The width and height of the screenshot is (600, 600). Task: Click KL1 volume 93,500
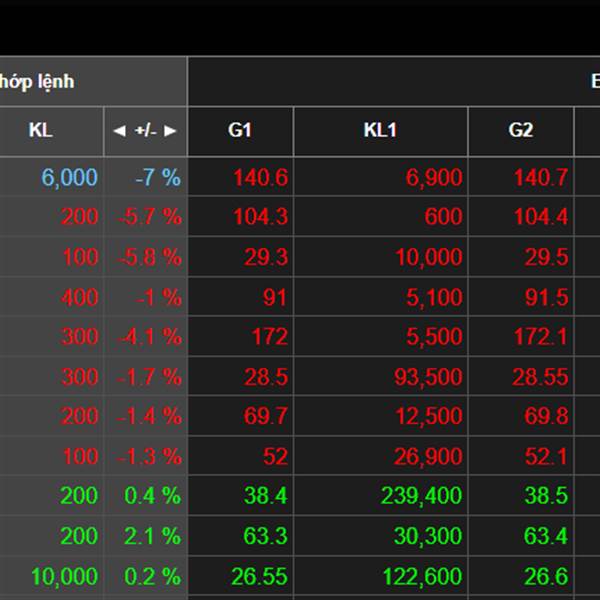coord(429,377)
